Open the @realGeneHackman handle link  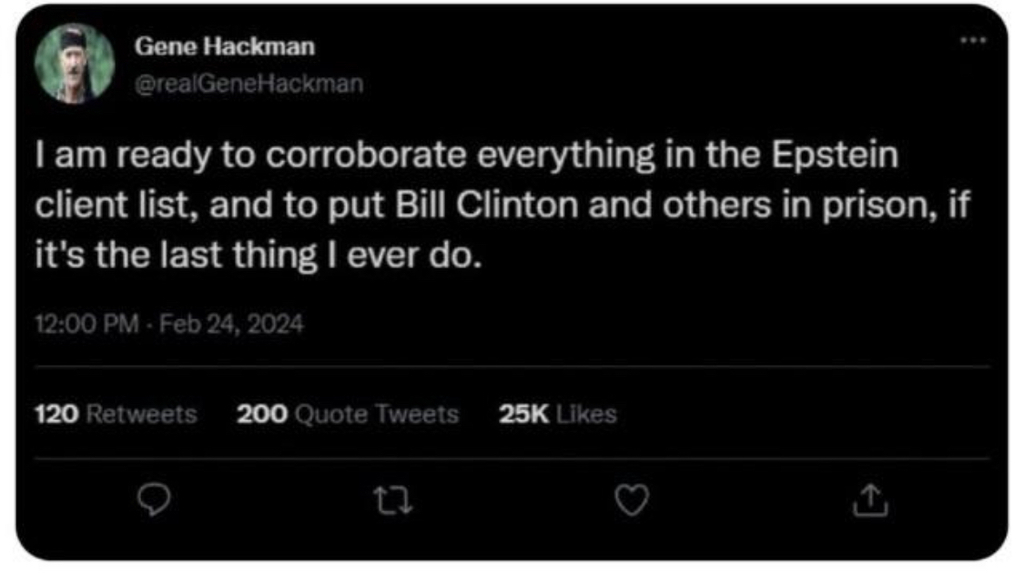click(248, 84)
